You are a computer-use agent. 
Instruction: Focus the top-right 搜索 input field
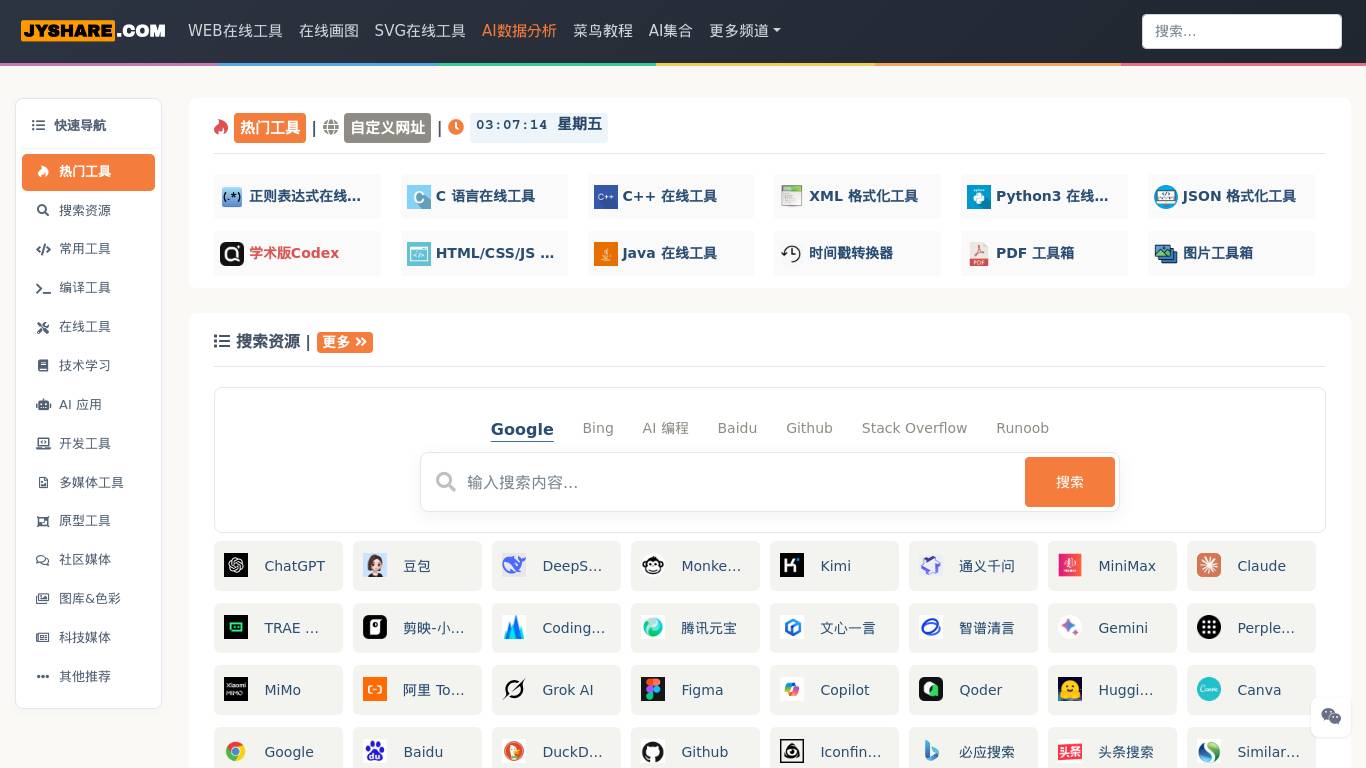1242,31
